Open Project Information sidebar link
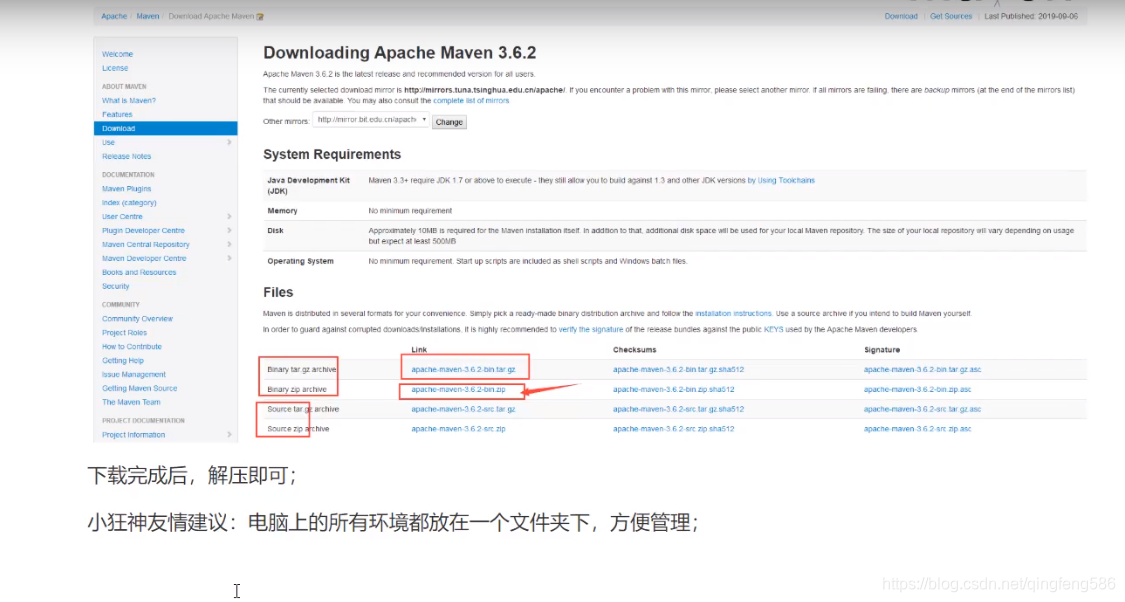 133,435
